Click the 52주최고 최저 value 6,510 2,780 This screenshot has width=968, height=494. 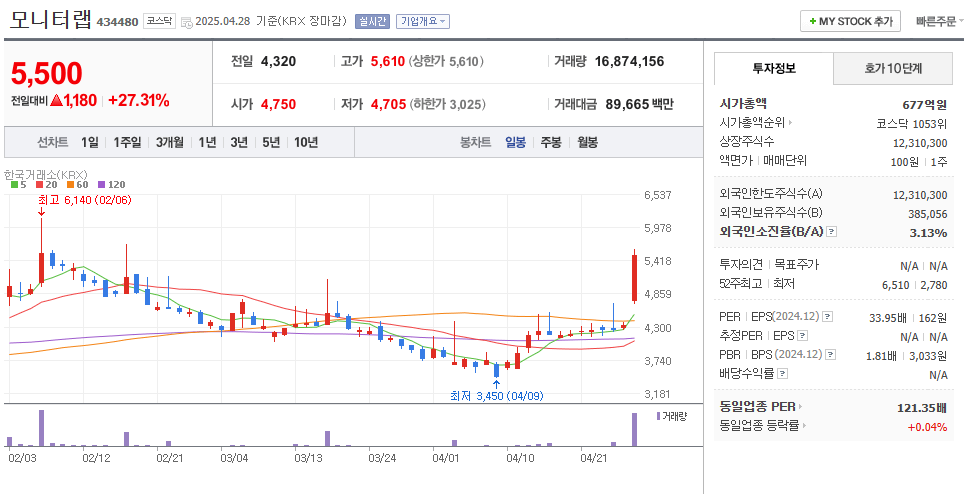pyautogui.click(x=916, y=284)
